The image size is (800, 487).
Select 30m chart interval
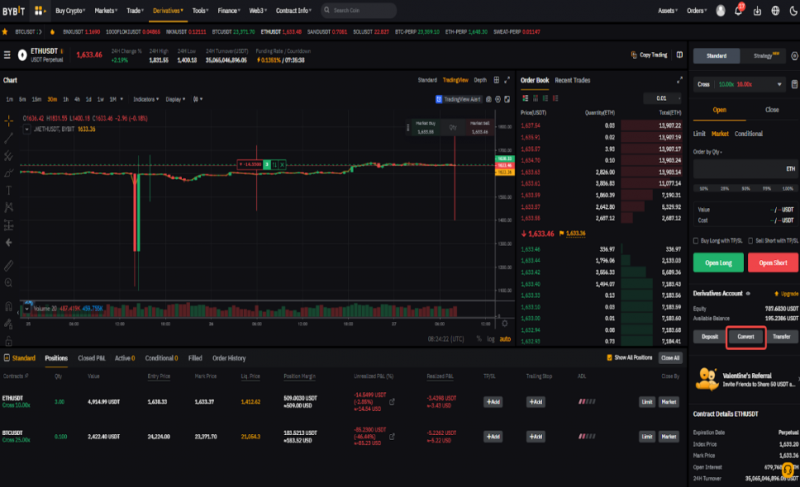(x=52, y=99)
